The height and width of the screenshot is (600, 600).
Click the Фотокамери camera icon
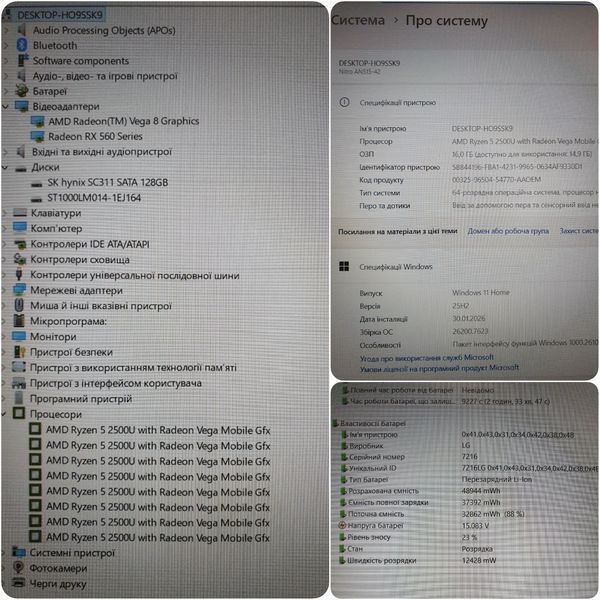click(x=18, y=567)
